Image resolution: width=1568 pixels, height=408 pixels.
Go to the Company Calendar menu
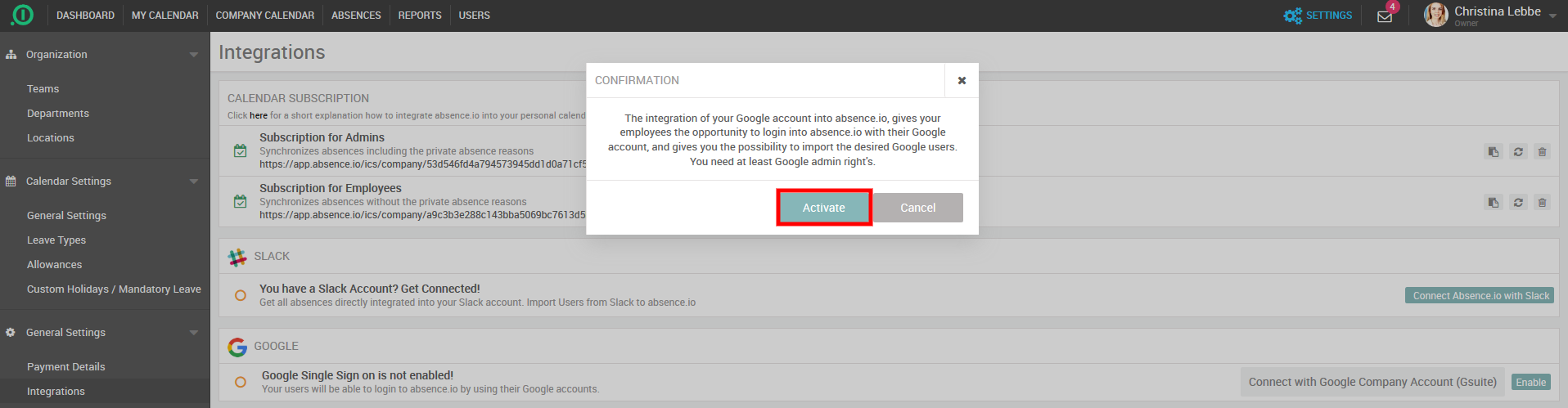[x=264, y=16]
